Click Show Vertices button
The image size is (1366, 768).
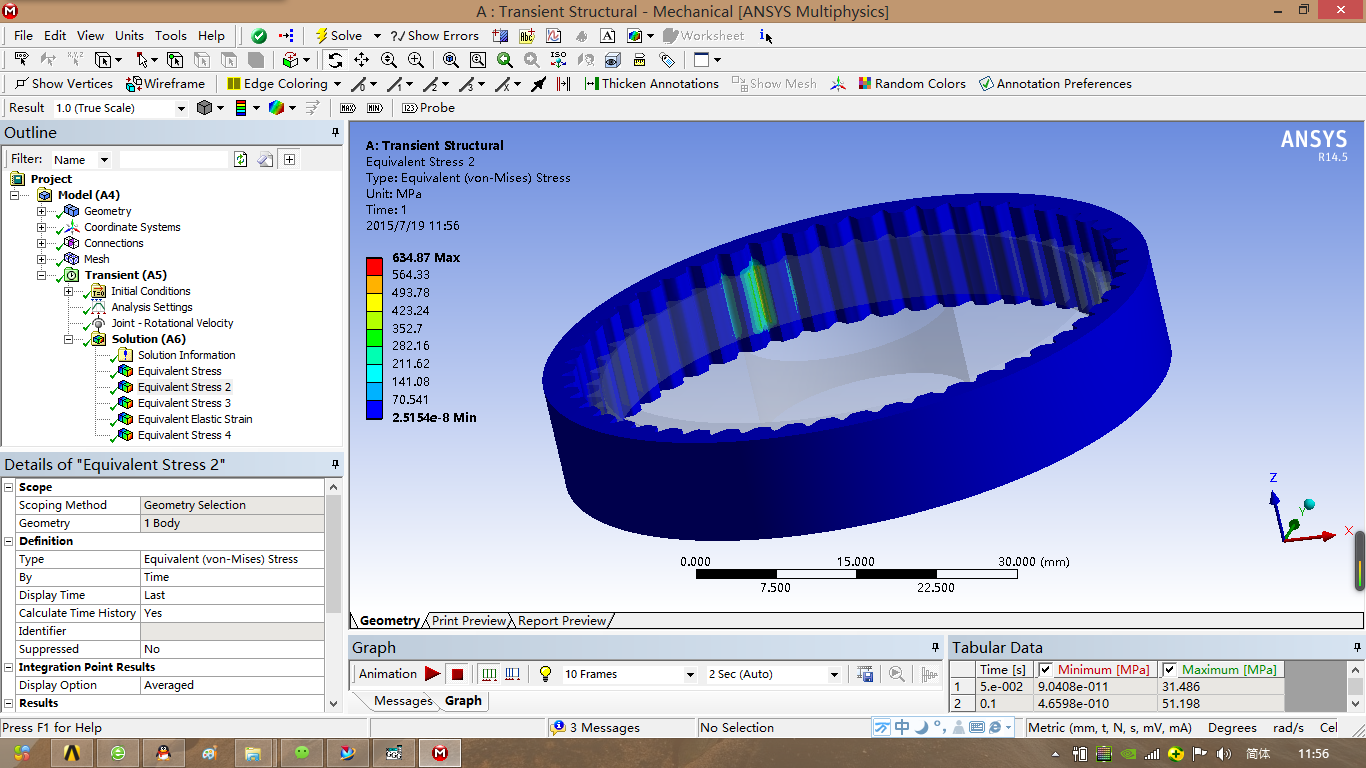click(64, 84)
